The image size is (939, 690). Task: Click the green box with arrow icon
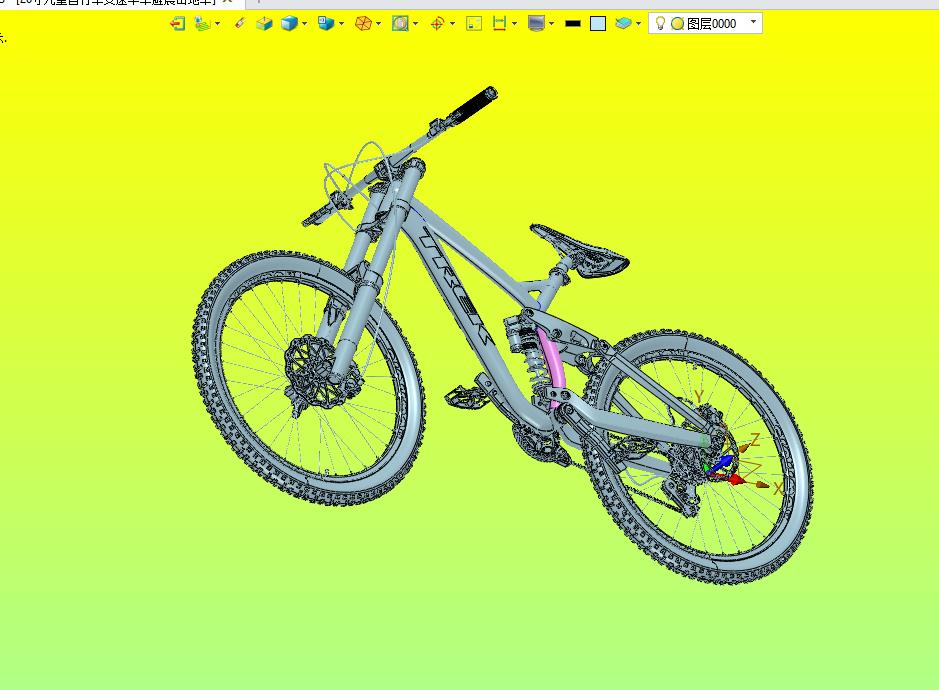point(264,23)
